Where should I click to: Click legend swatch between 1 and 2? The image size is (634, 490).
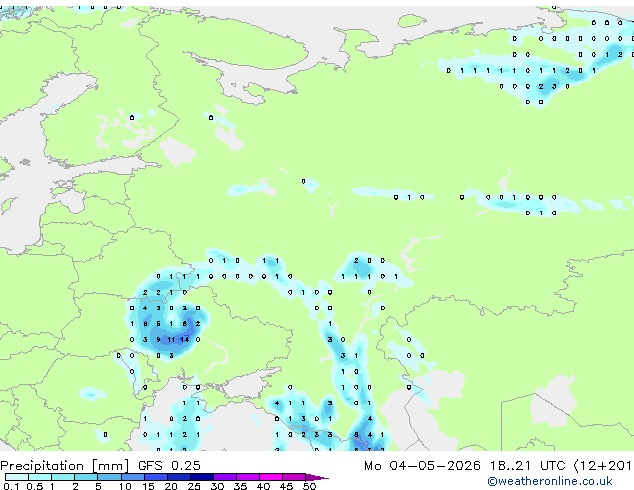tap(63, 477)
